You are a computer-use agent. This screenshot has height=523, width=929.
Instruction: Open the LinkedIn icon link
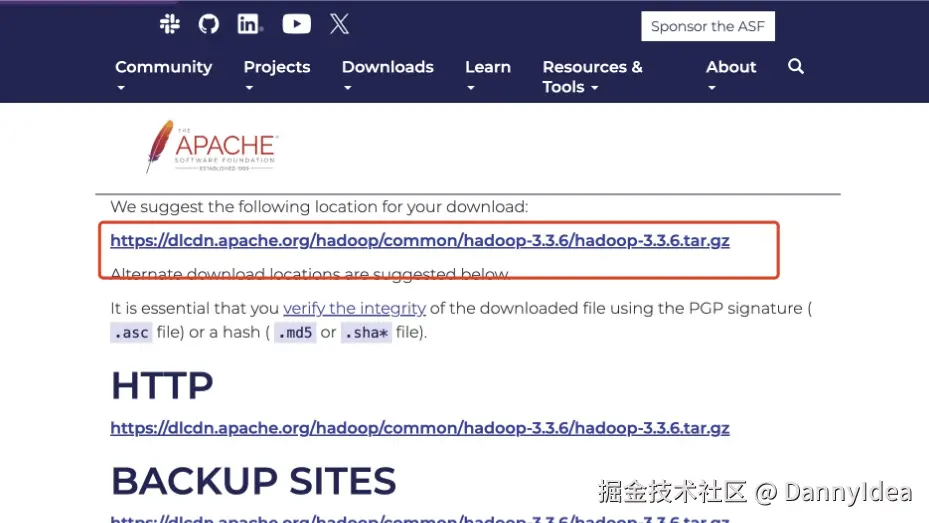pyautogui.click(x=249, y=24)
